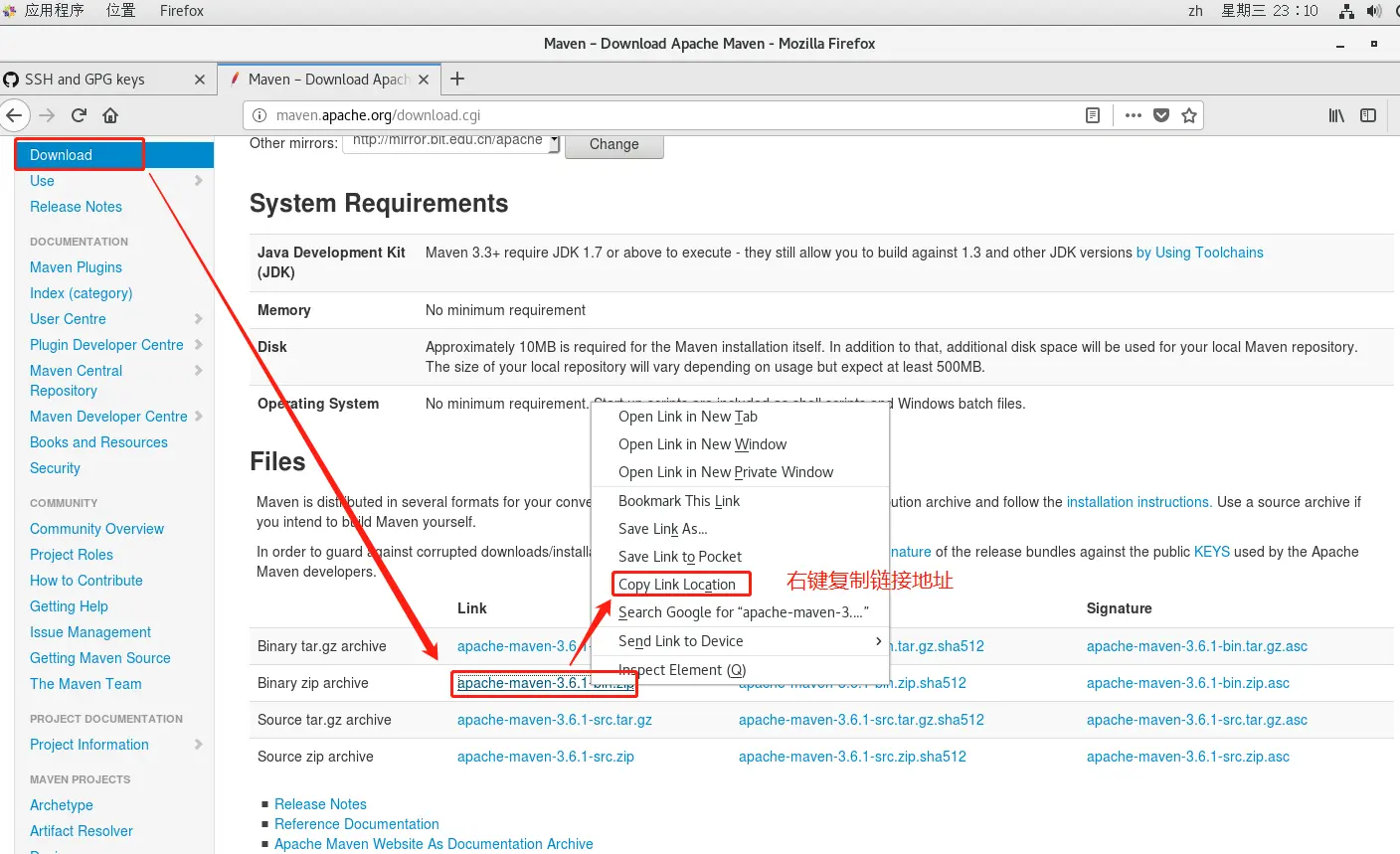Open page actions three-dot menu

tap(1134, 115)
